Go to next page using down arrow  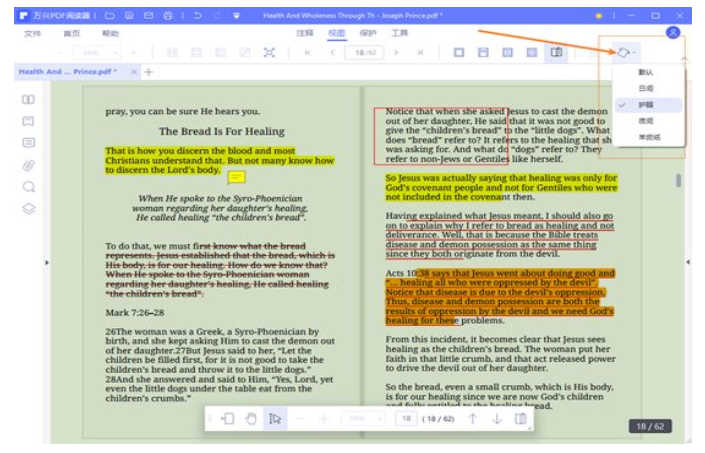coord(496,419)
